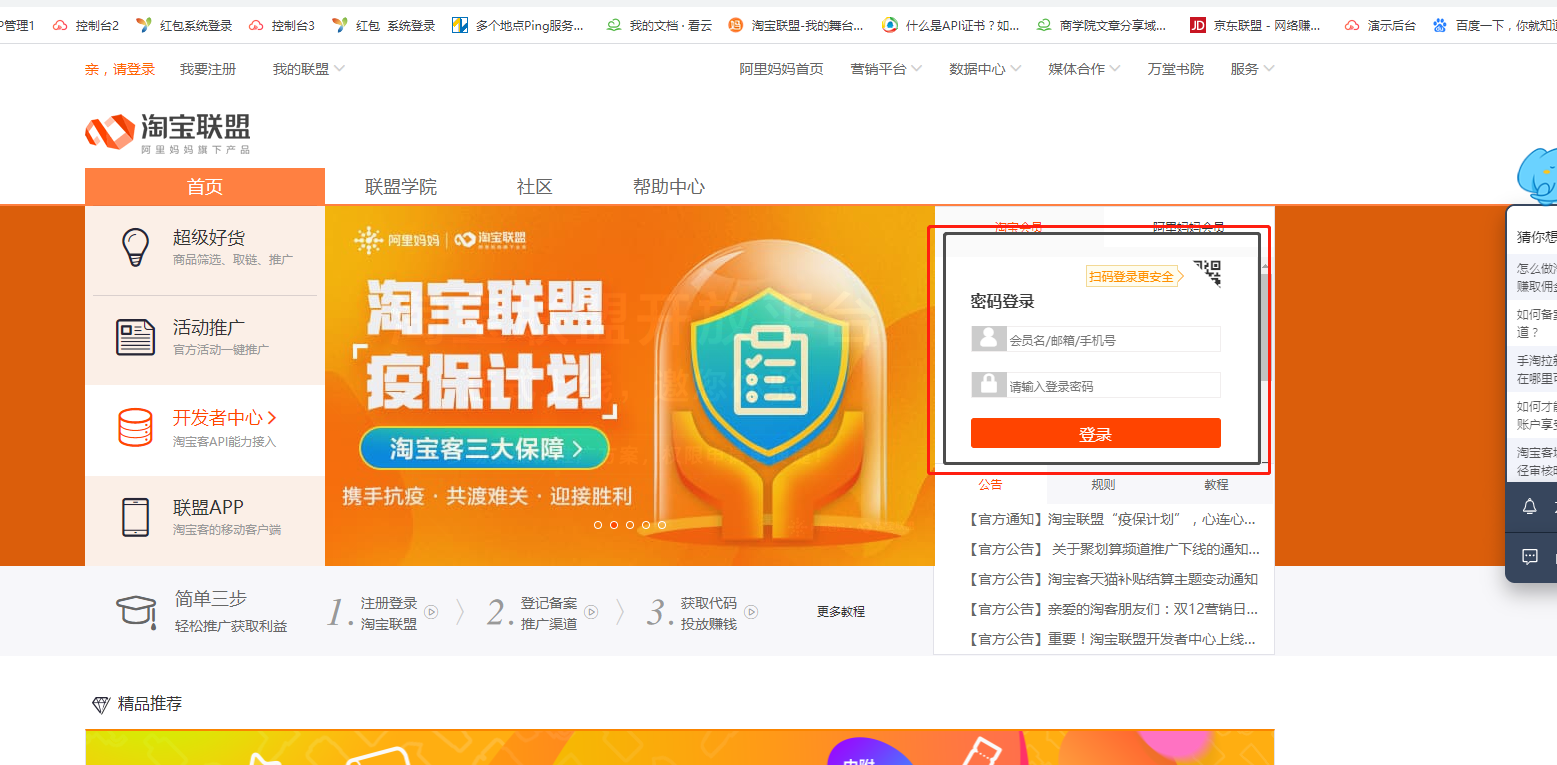Open the 百度一下 bookmark
The width and height of the screenshot is (1557, 765).
click(1494, 25)
